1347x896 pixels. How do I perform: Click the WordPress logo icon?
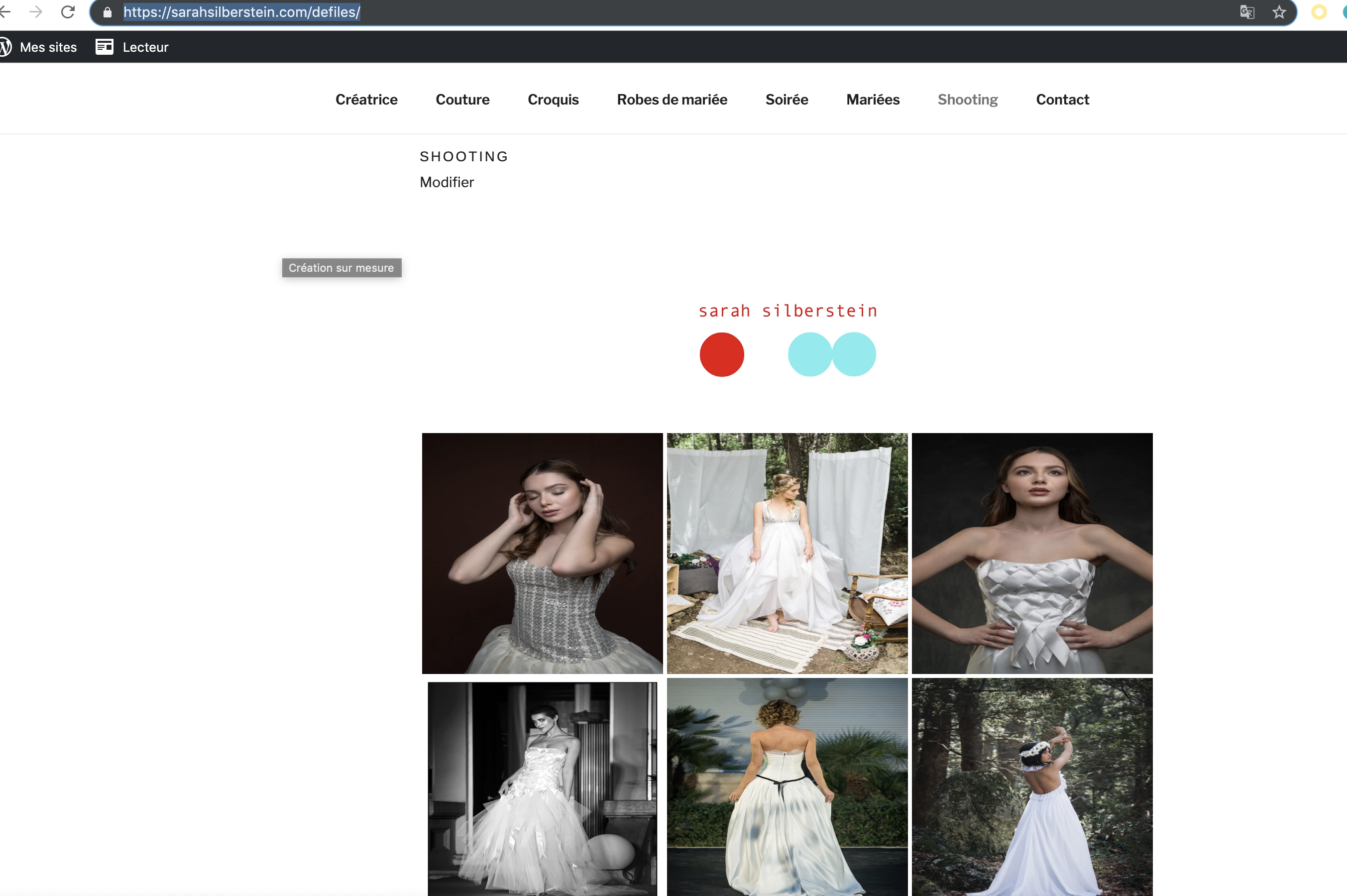pyautogui.click(x=5, y=47)
